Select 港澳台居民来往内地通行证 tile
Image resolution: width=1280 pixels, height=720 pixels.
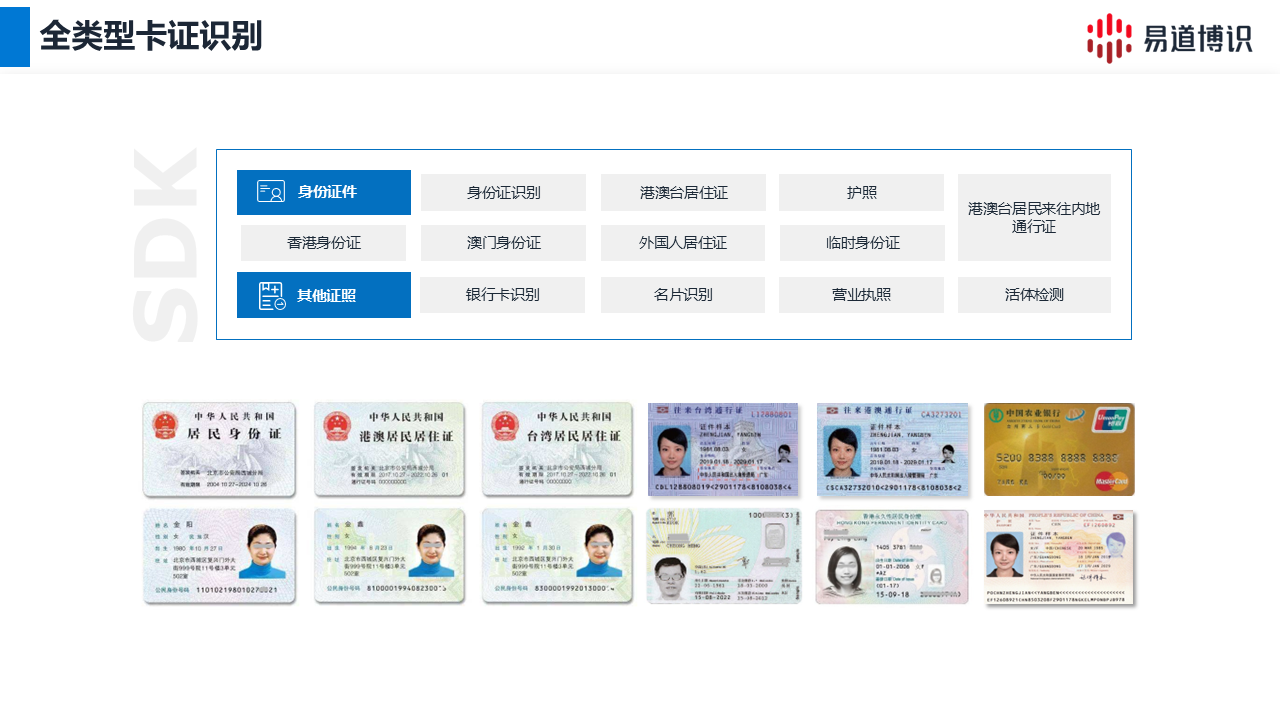[x=1034, y=217]
